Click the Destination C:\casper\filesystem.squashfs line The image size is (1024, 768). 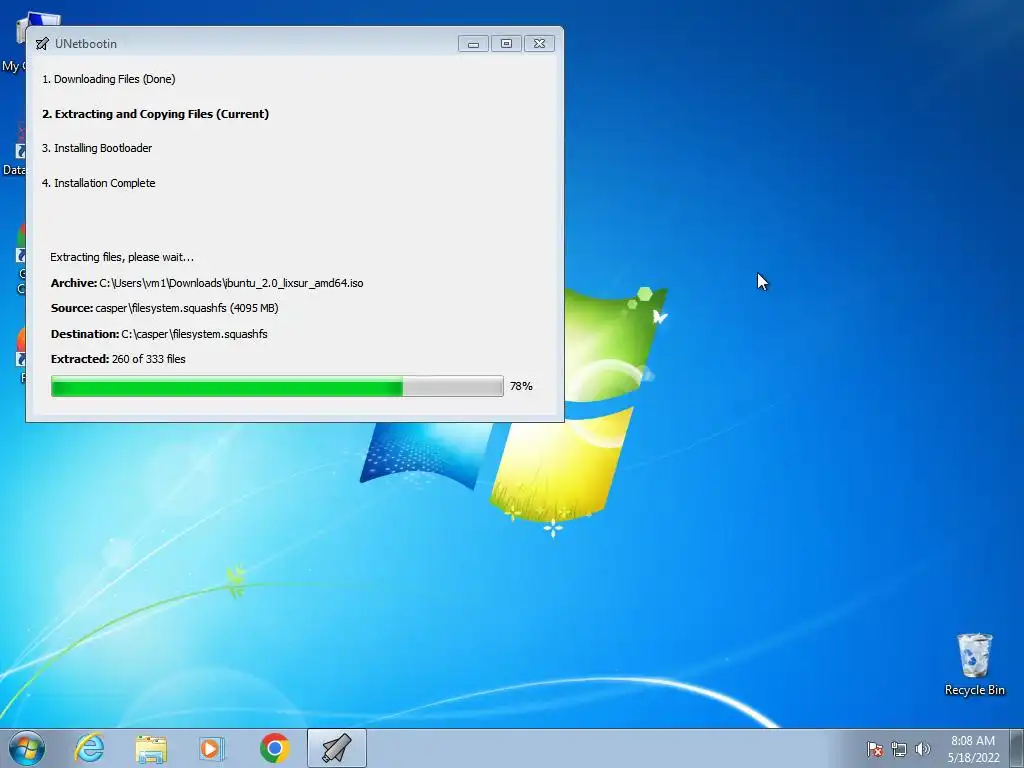pyautogui.click(x=159, y=334)
